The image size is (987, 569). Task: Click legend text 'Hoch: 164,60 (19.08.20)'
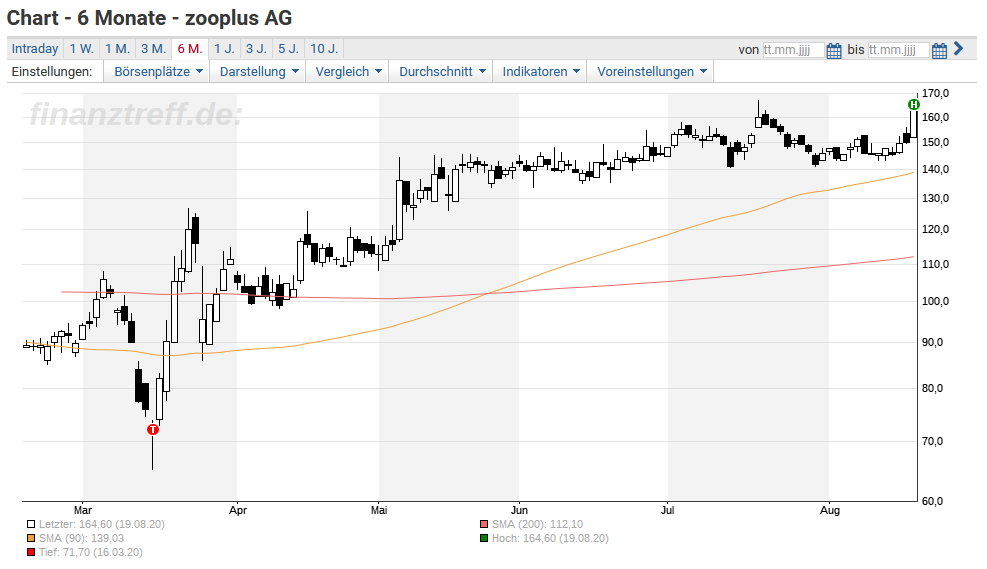coord(550,539)
